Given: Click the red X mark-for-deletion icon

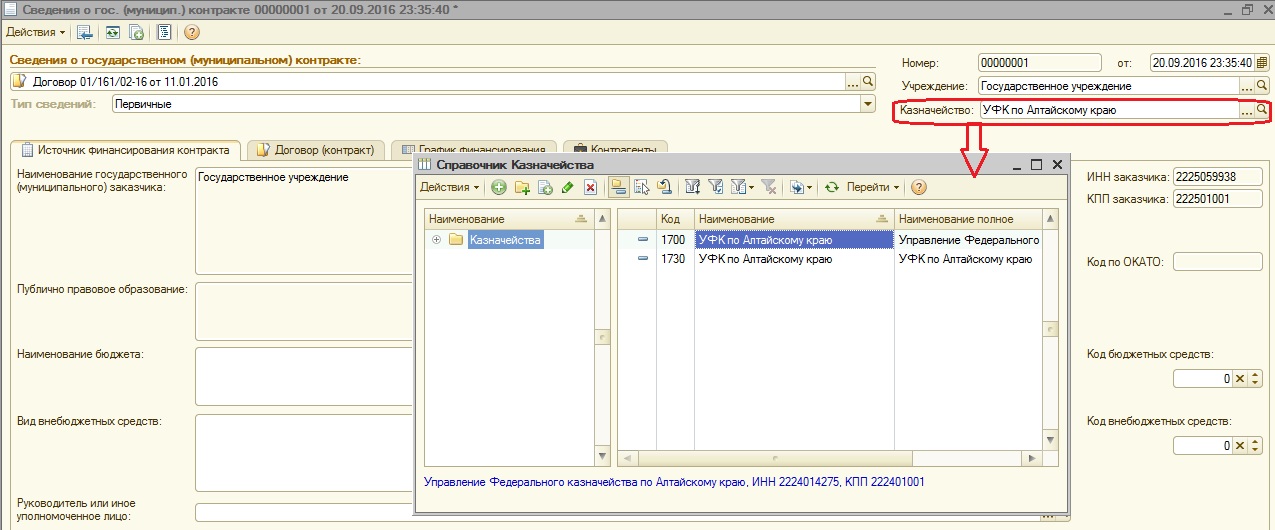Looking at the screenshot, I should pyautogui.click(x=590, y=187).
